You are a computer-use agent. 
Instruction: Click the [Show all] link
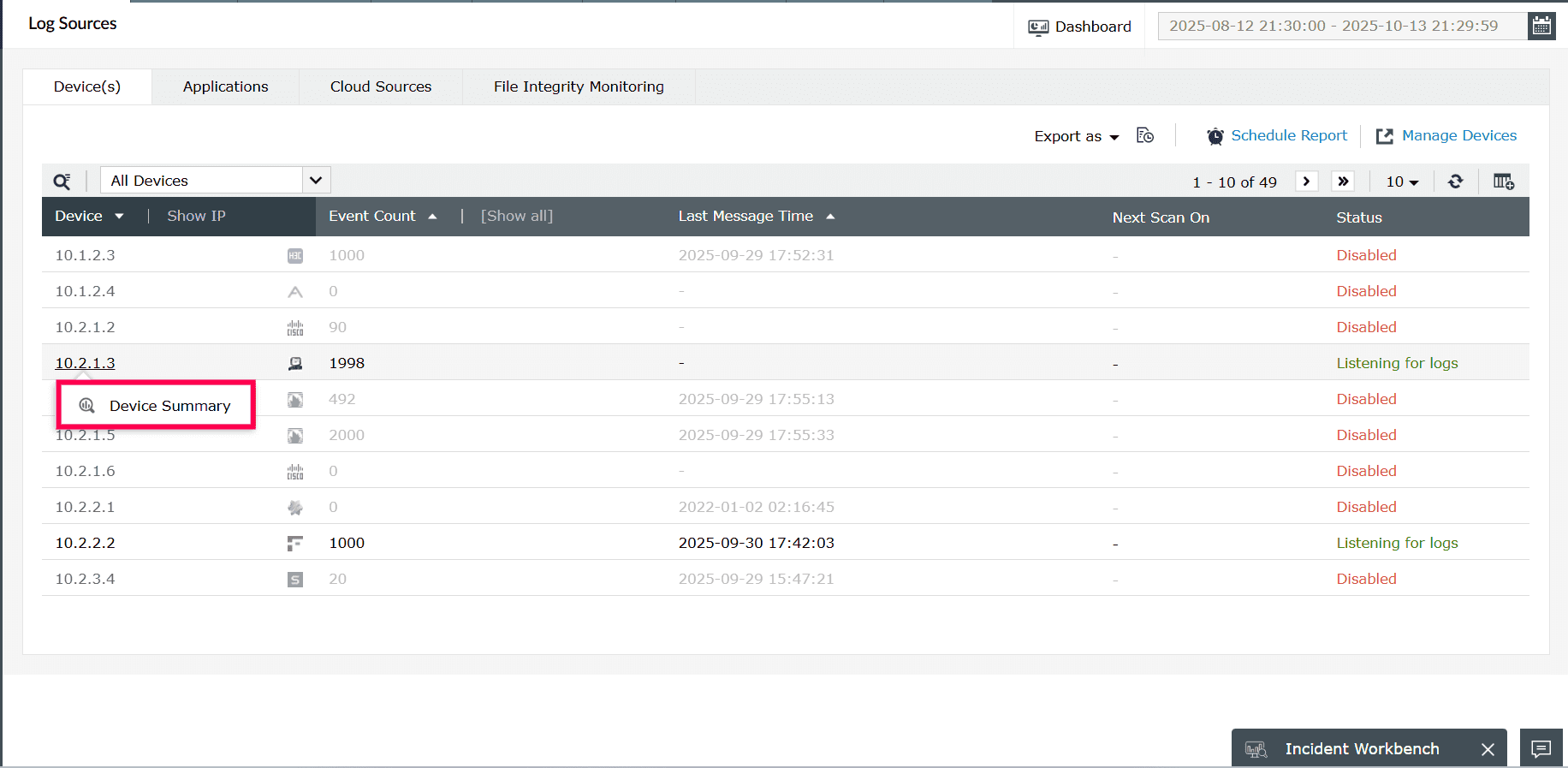[x=517, y=216]
